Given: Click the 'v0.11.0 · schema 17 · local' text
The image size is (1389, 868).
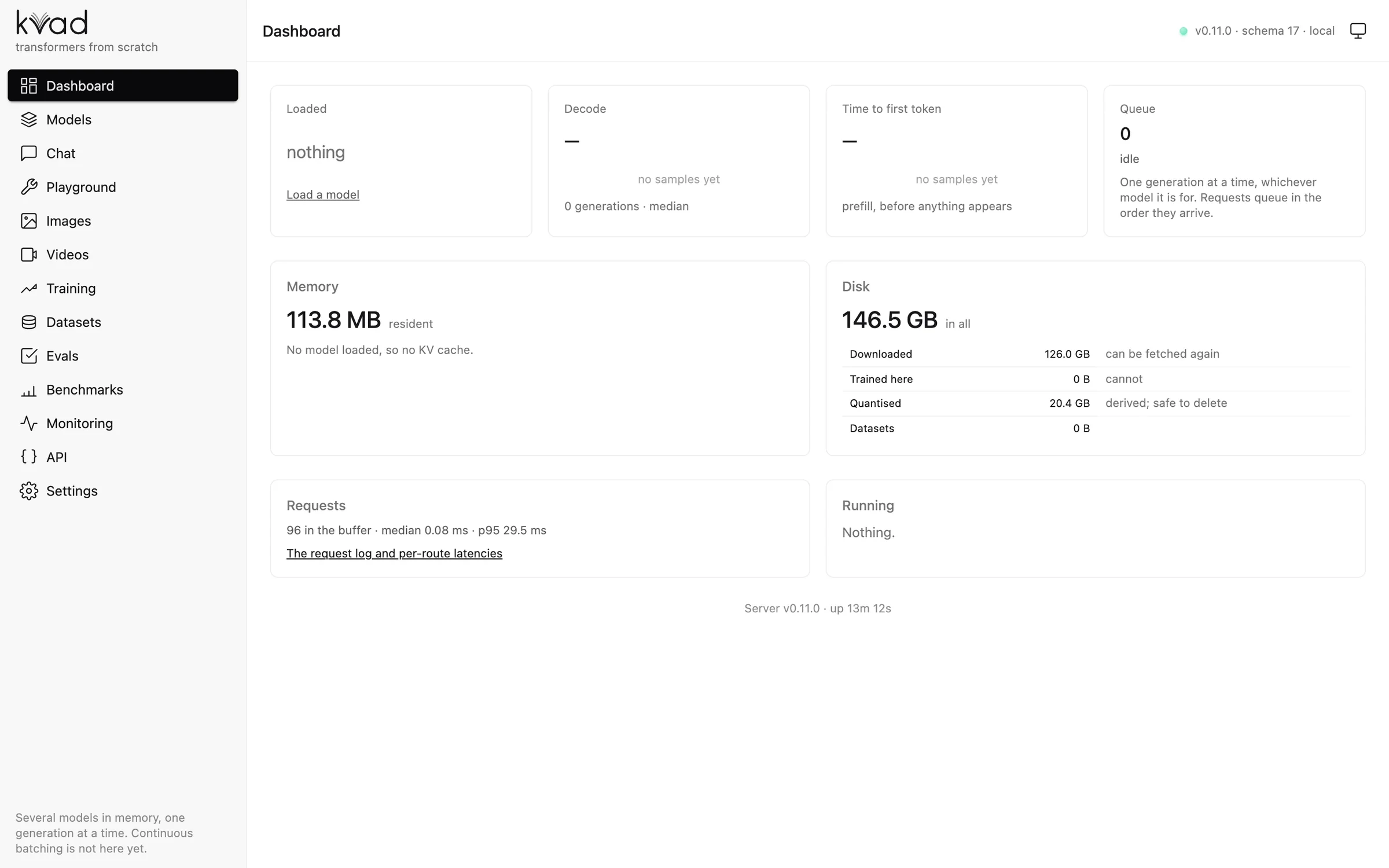Looking at the screenshot, I should coord(1265,31).
